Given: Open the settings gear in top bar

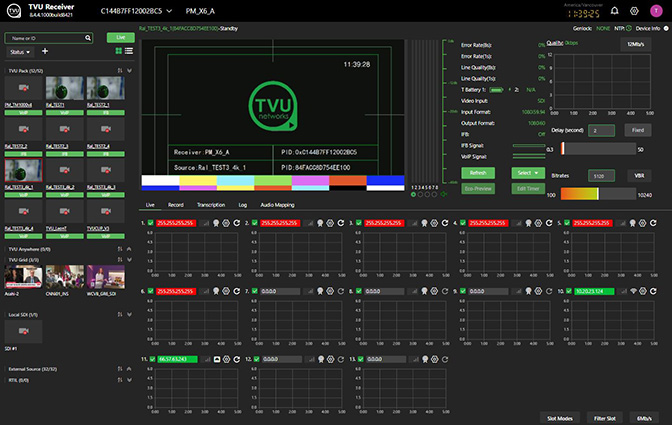Looking at the screenshot, I should [x=634, y=11].
